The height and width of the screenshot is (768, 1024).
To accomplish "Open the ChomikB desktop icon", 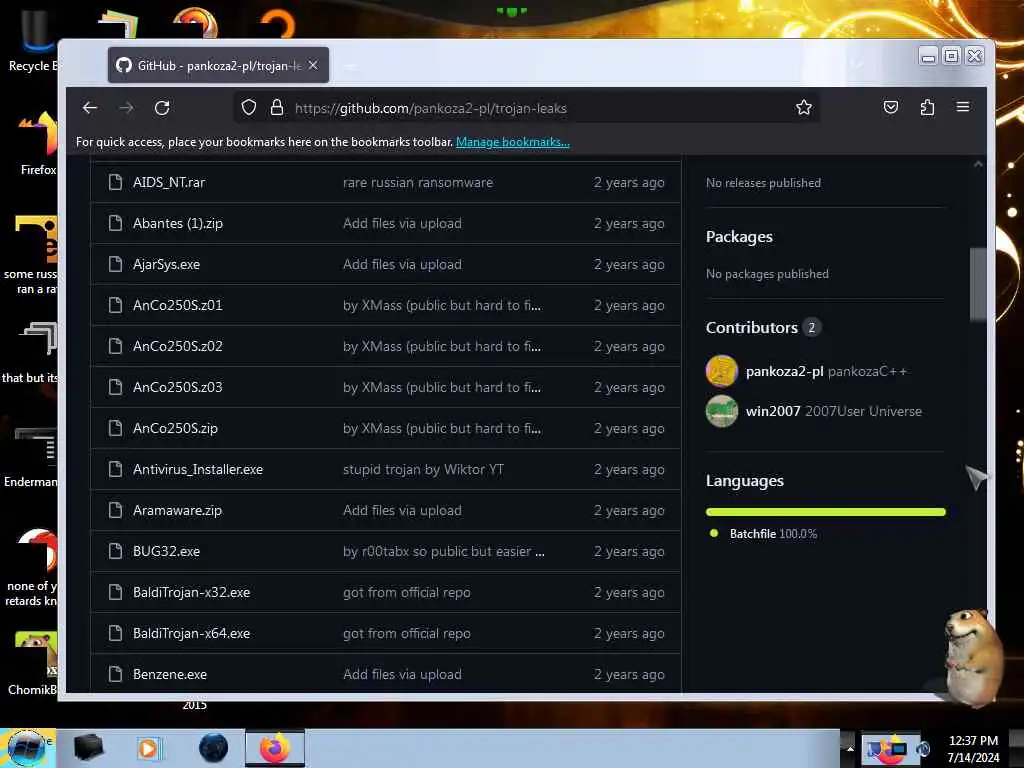I will pos(33,663).
